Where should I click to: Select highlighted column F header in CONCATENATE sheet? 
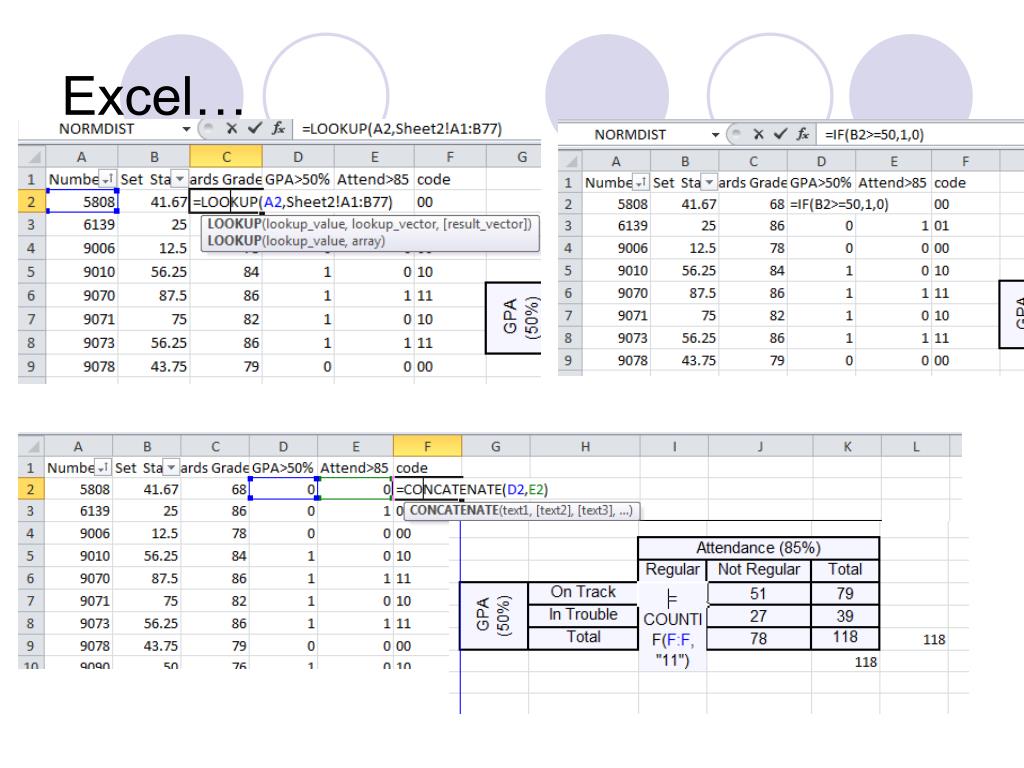[x=427, y=447]
